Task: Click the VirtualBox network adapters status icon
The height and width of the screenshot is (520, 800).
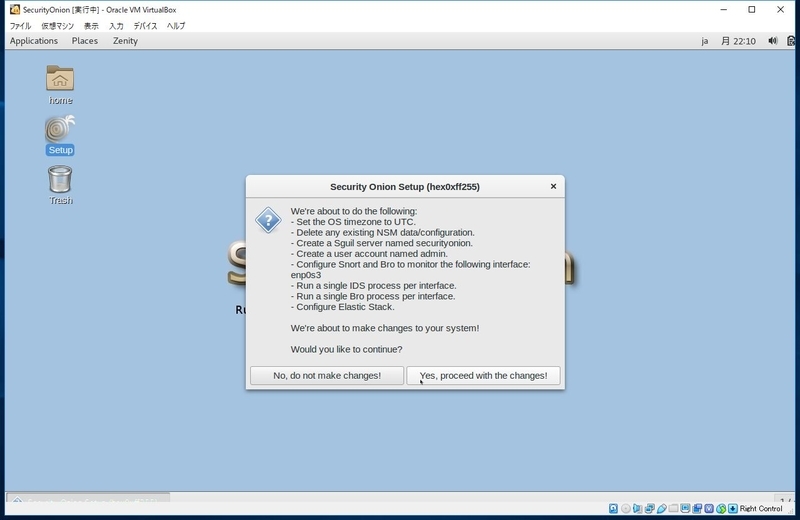Action: 649,508
